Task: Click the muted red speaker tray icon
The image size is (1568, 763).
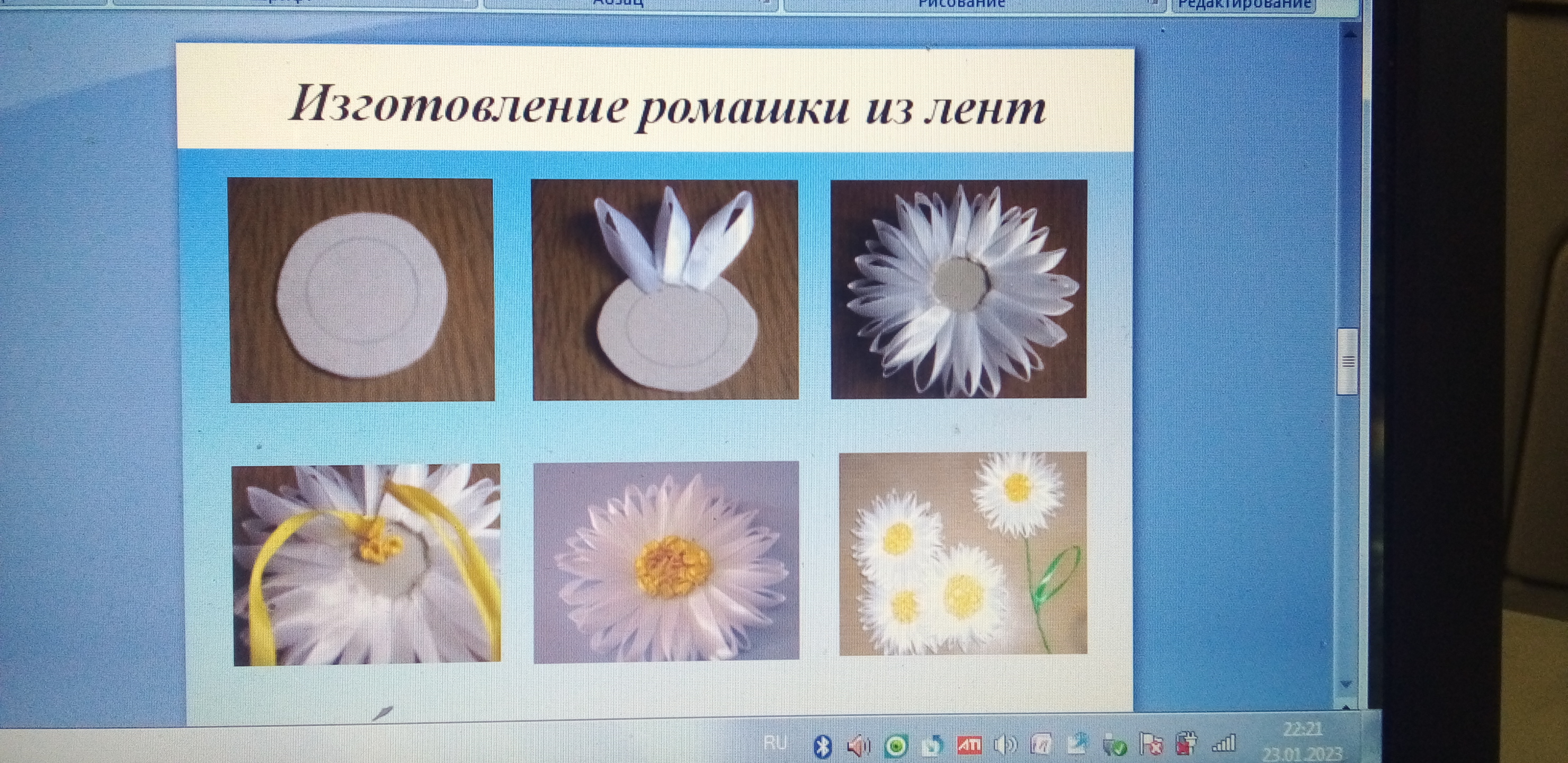Action: pyautogui.click(x=858, y=745)
